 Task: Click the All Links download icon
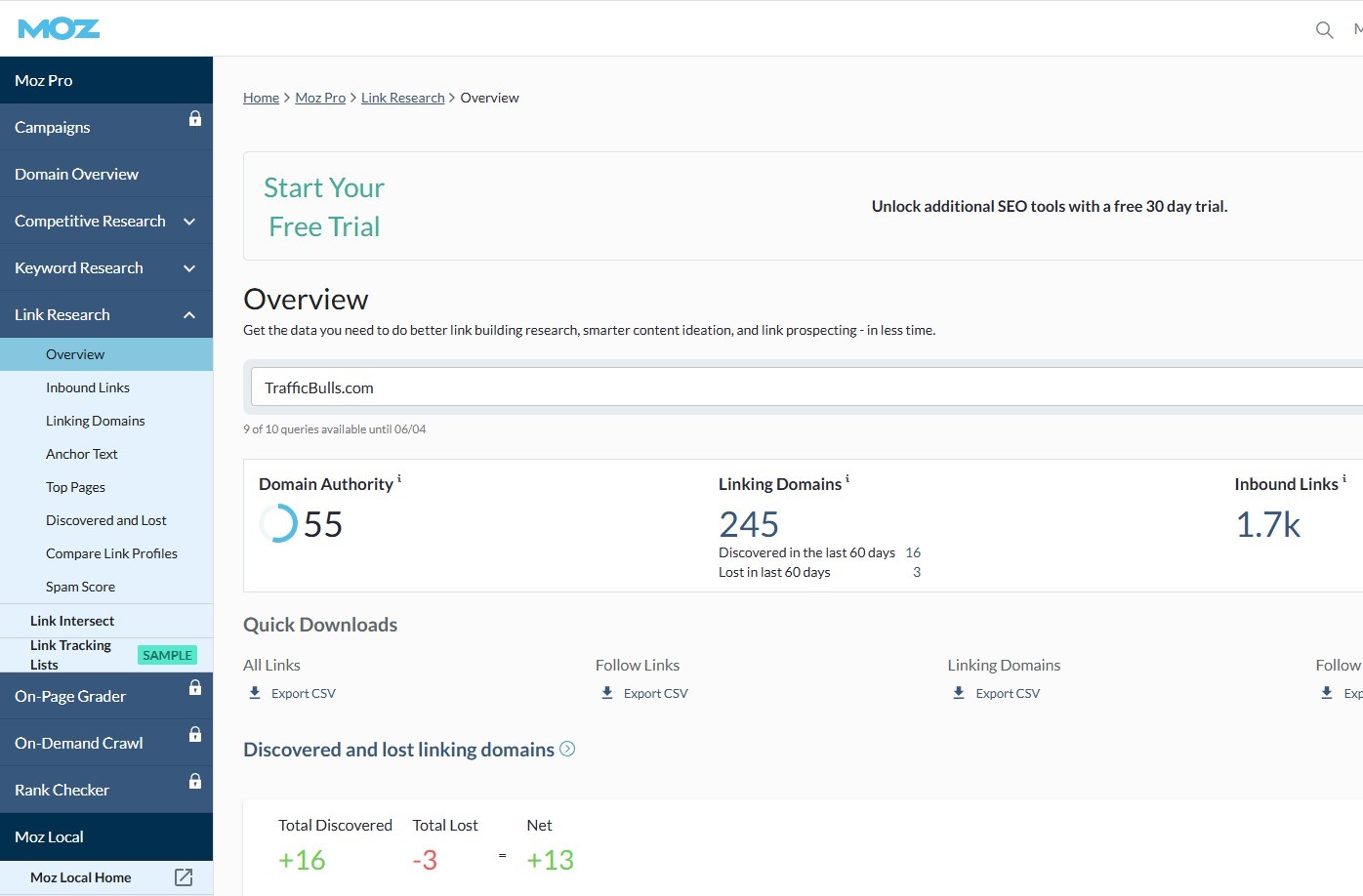tap(255, 693)
